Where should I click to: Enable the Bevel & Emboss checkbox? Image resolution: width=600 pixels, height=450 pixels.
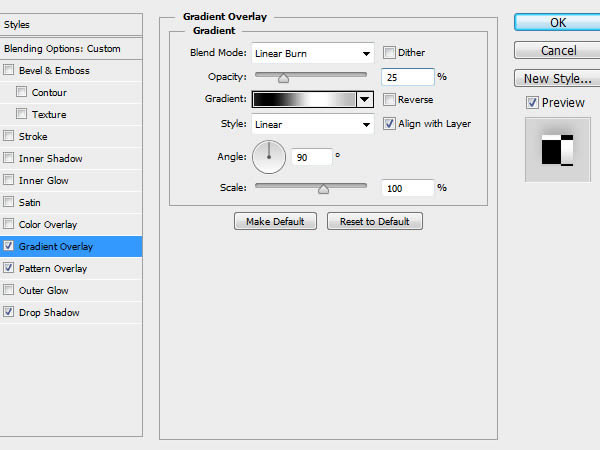tap(8, 70)
